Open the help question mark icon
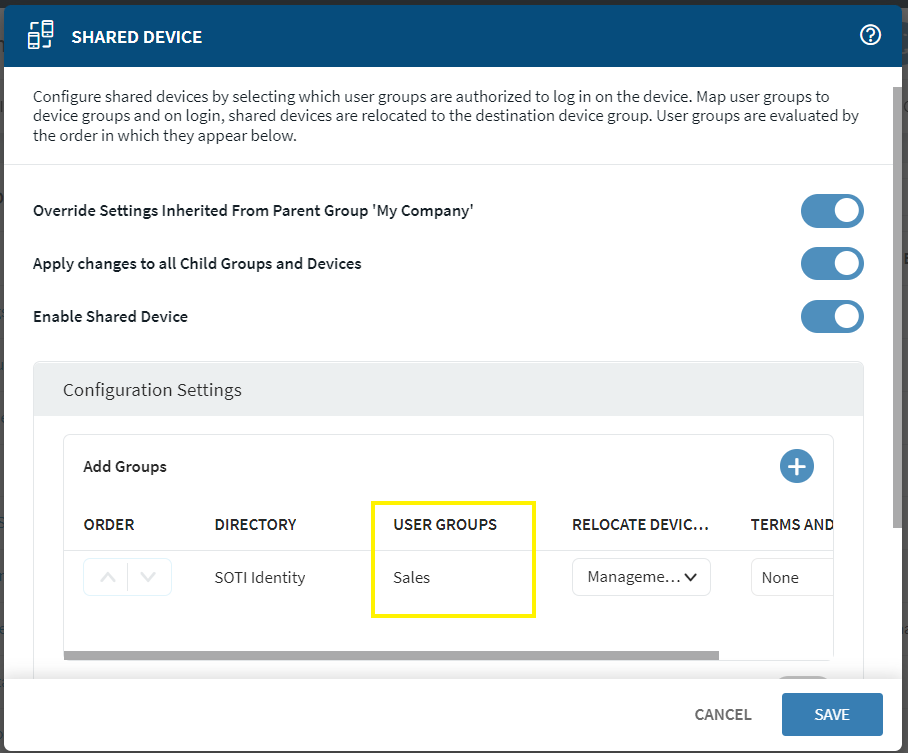908x753 pixels. point(870,36)
